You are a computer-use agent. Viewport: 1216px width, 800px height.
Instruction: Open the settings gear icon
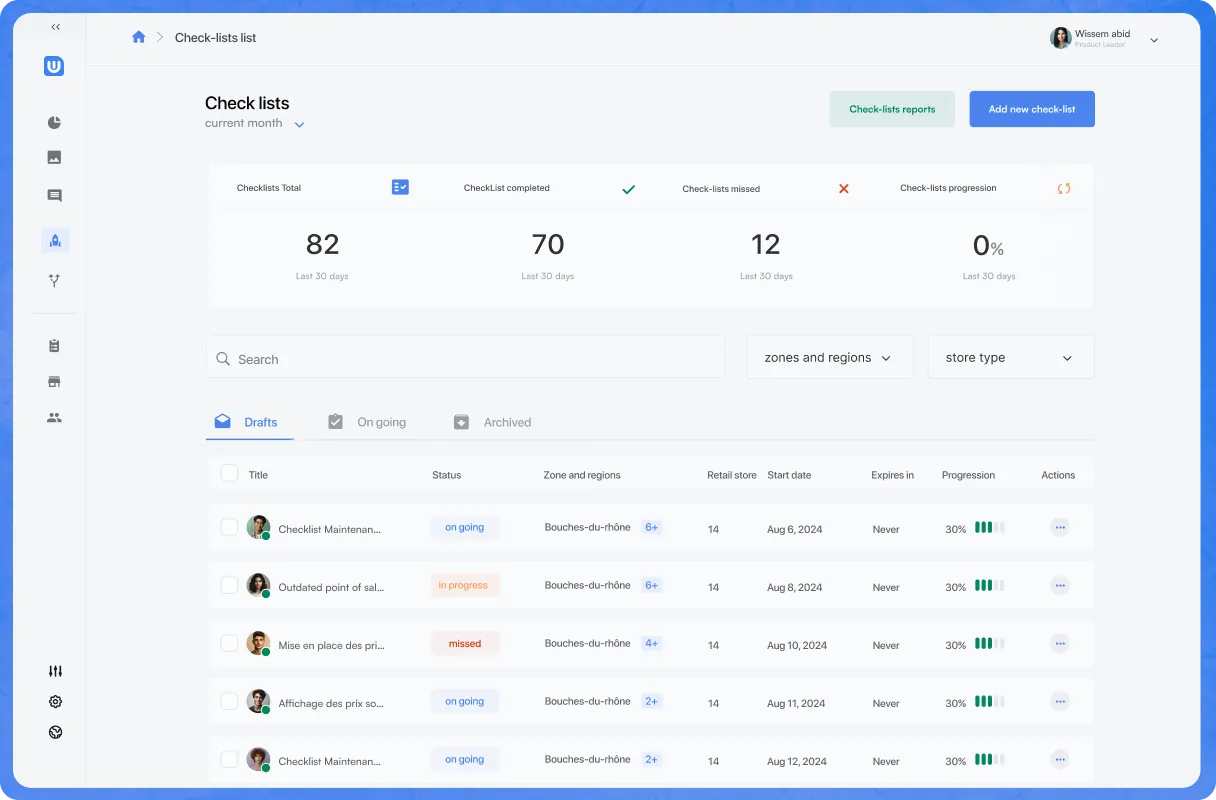pos(55,702)
